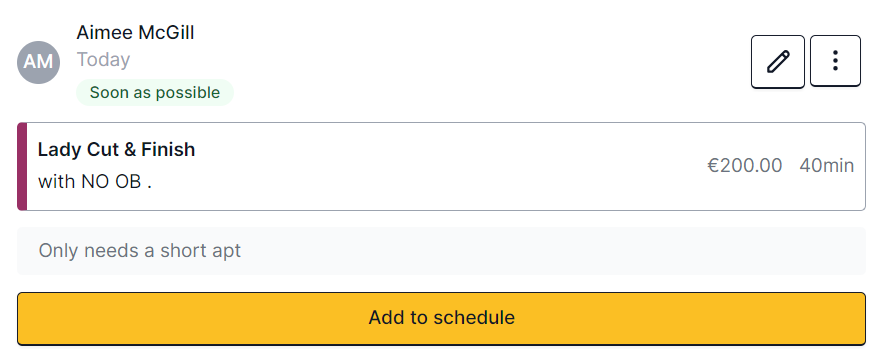Screen dimensions: 887x362
Task: Click the AM initials inside the avatar
Action: (38, 62)
